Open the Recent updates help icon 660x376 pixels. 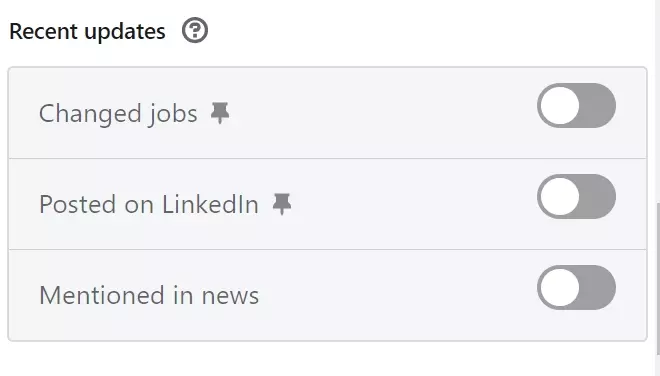pyautogui.click(x=194, y=30)
